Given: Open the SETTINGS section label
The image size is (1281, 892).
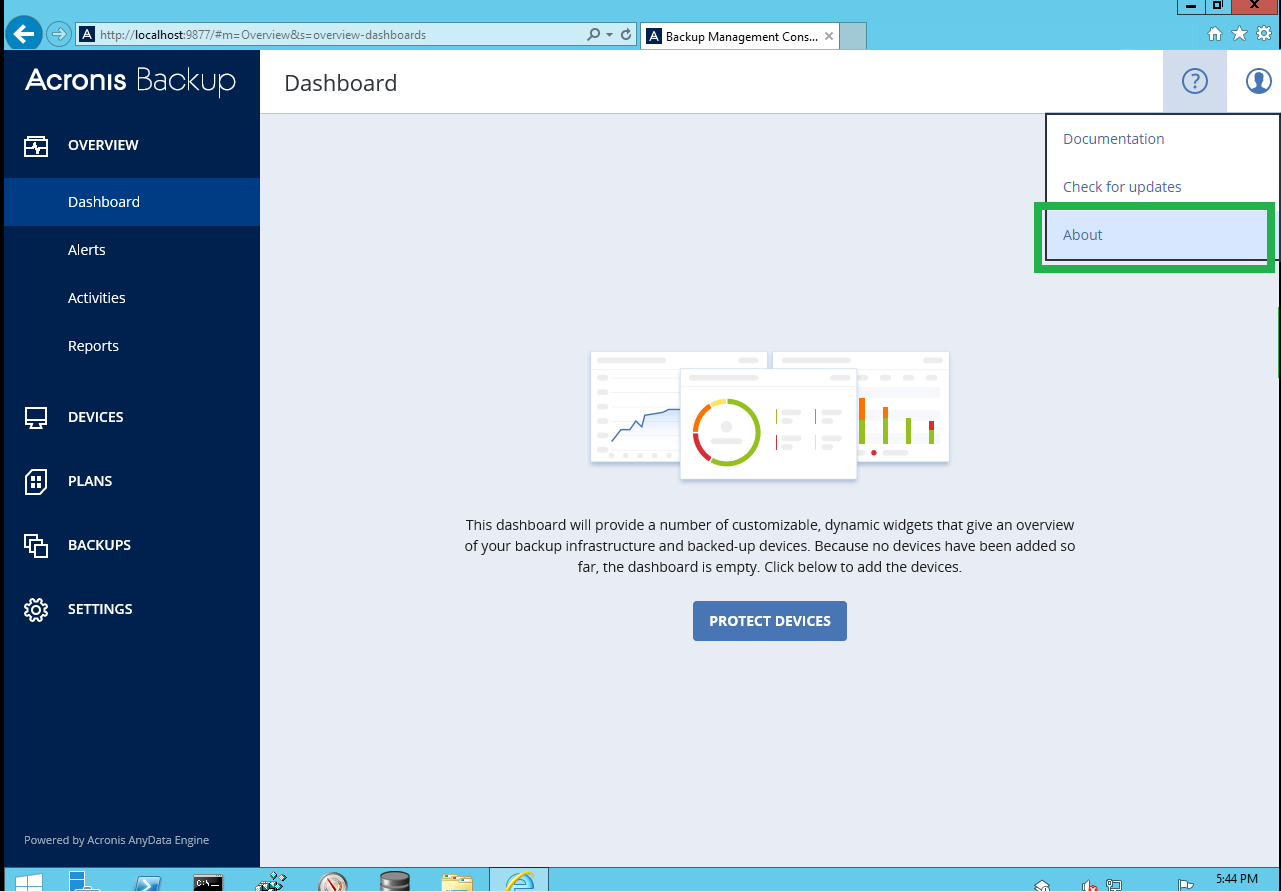Looking at the screenshot, I should pyautogui.click(x=100, y=609).
